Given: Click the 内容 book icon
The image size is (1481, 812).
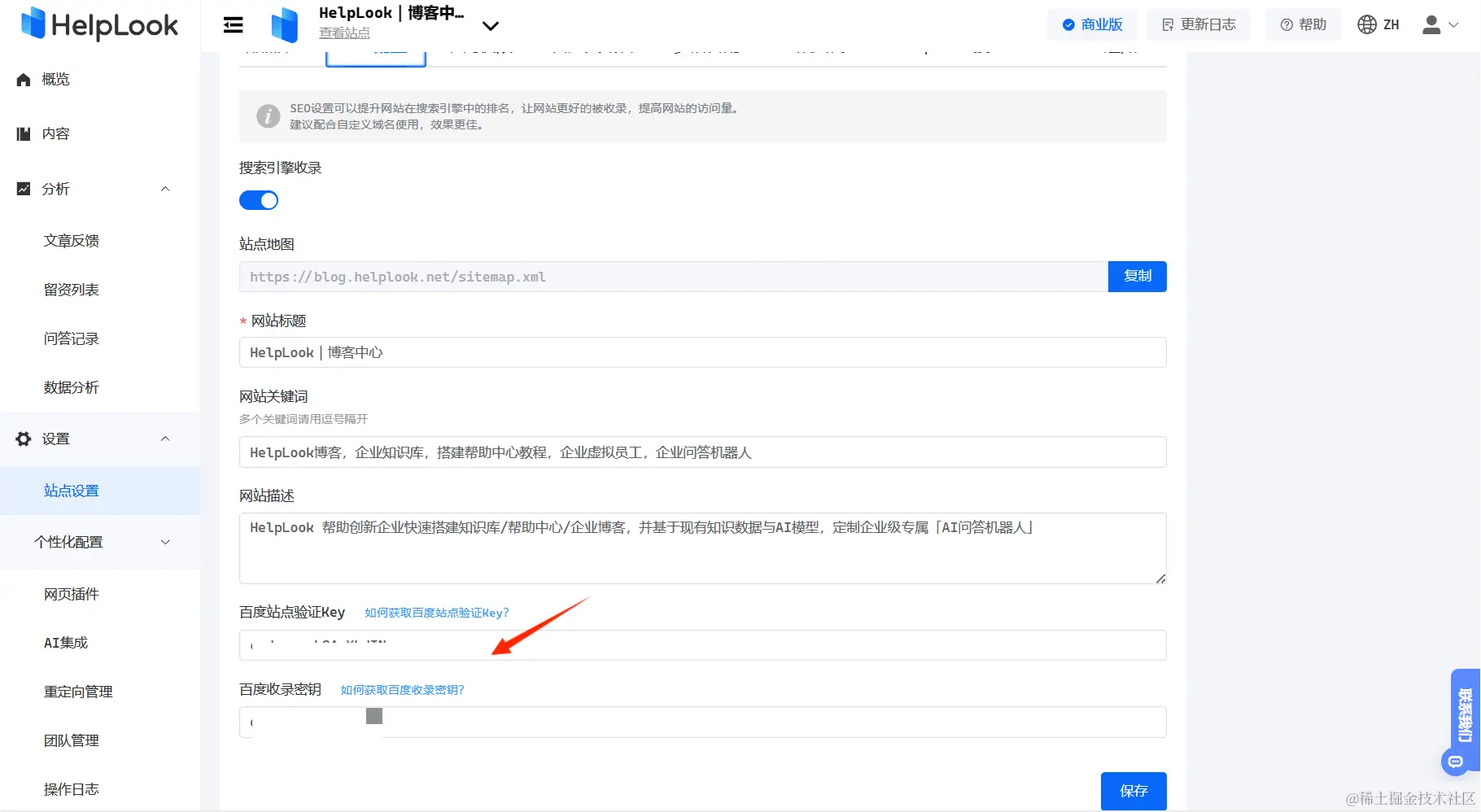Looking at the screenshot, I should pyautogui.click(x=24, y=134).
